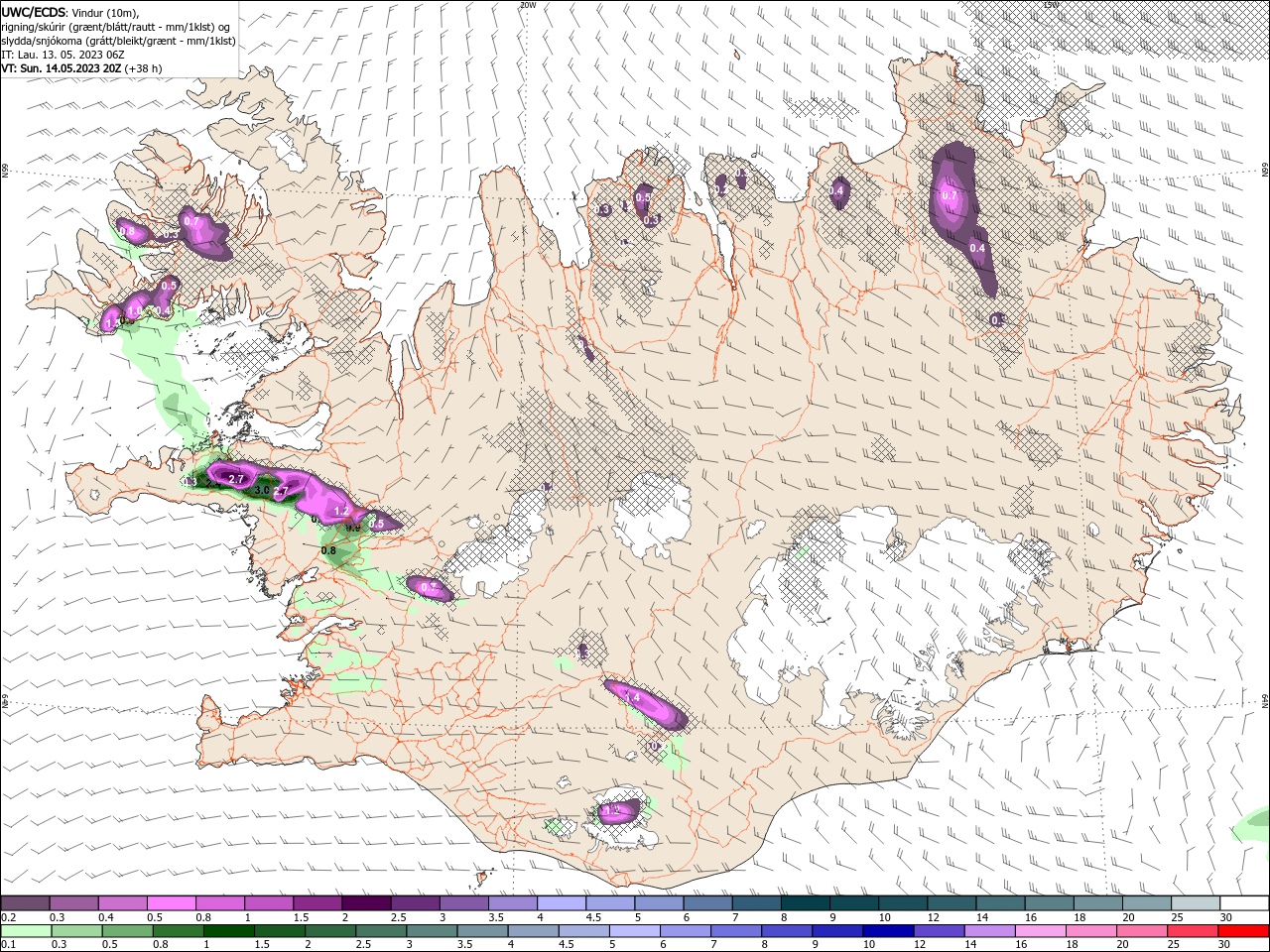Viewport: 1270px width, 952px height.
Task: Pick the upper legend swatch from 0.3 to 0.4
Action: pos(73,903)
